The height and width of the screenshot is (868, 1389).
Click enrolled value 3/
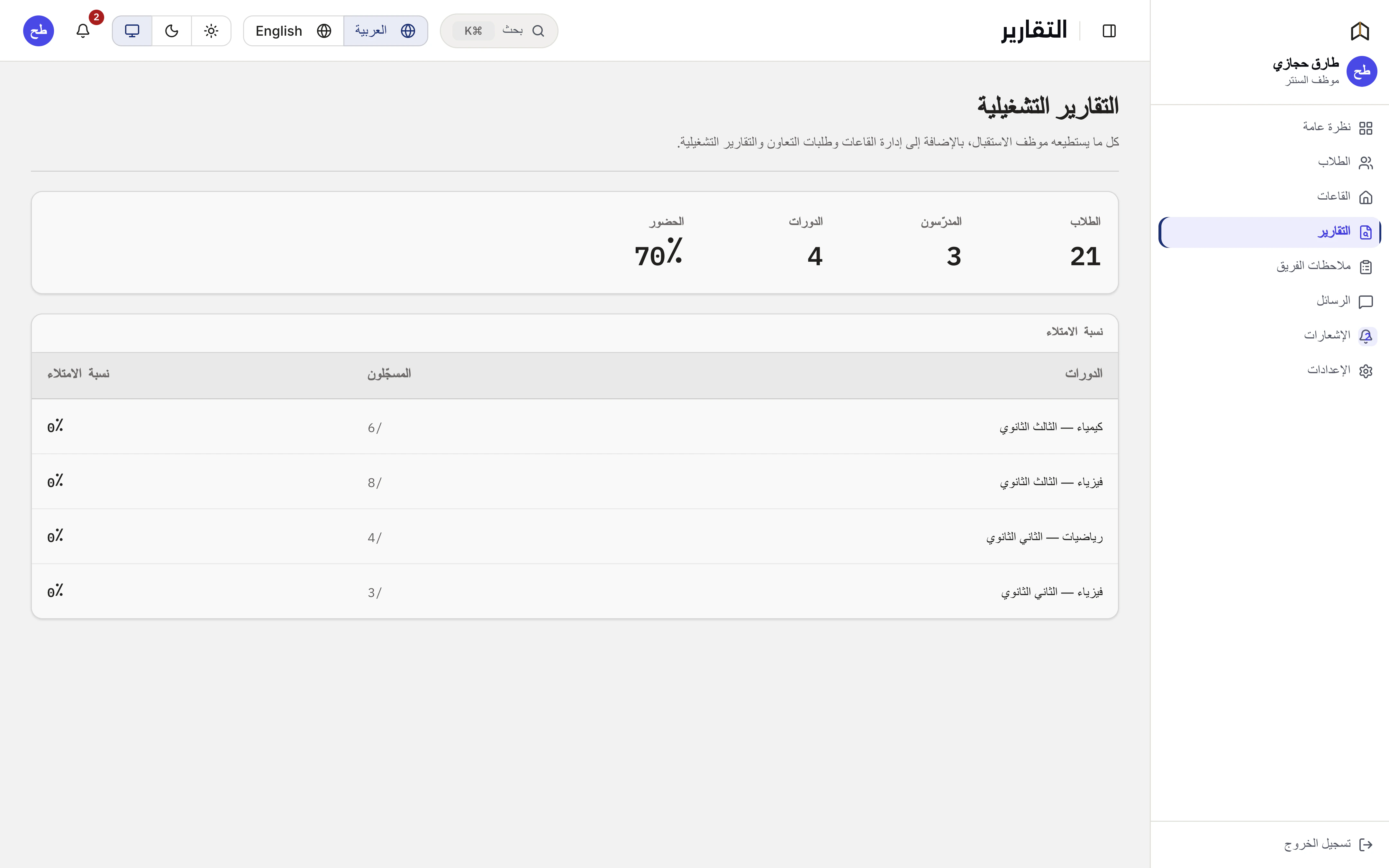click(x=374, y=592)
